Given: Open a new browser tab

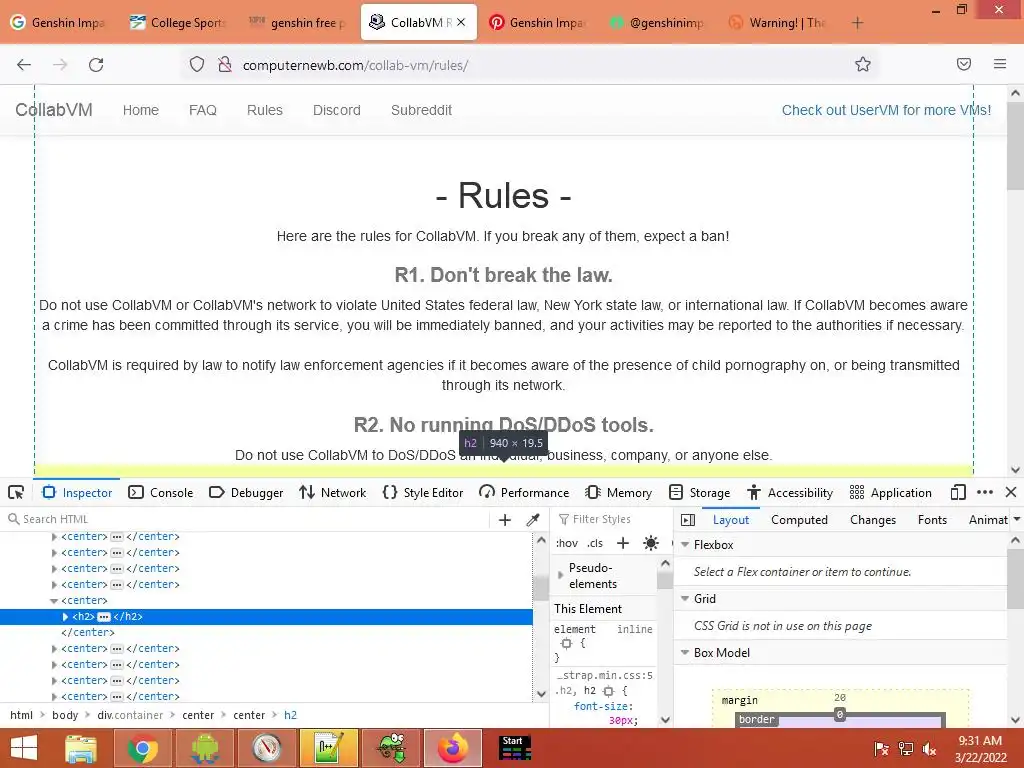Looking at the screenshot, I should pos(857,23).
